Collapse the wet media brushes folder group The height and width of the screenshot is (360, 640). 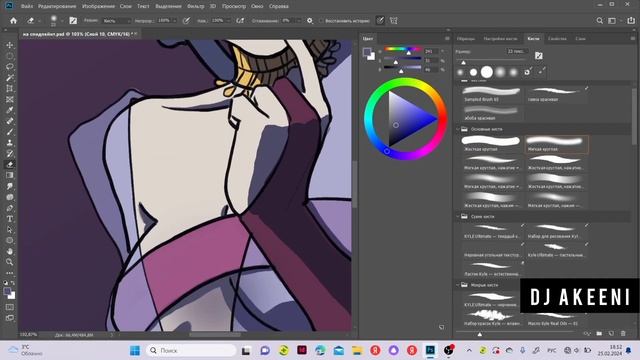pos(458,285)
